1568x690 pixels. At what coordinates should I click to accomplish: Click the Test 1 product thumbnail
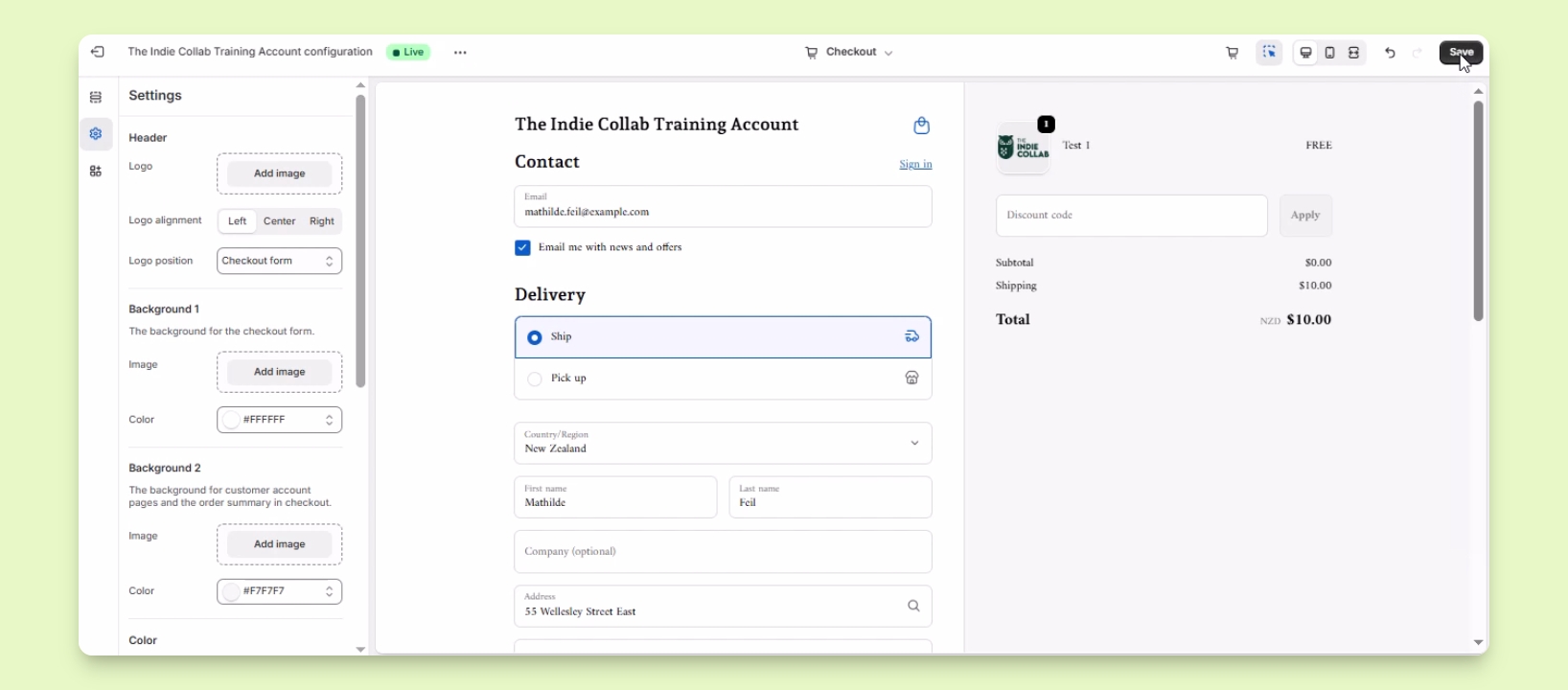tap(1024, 148)
